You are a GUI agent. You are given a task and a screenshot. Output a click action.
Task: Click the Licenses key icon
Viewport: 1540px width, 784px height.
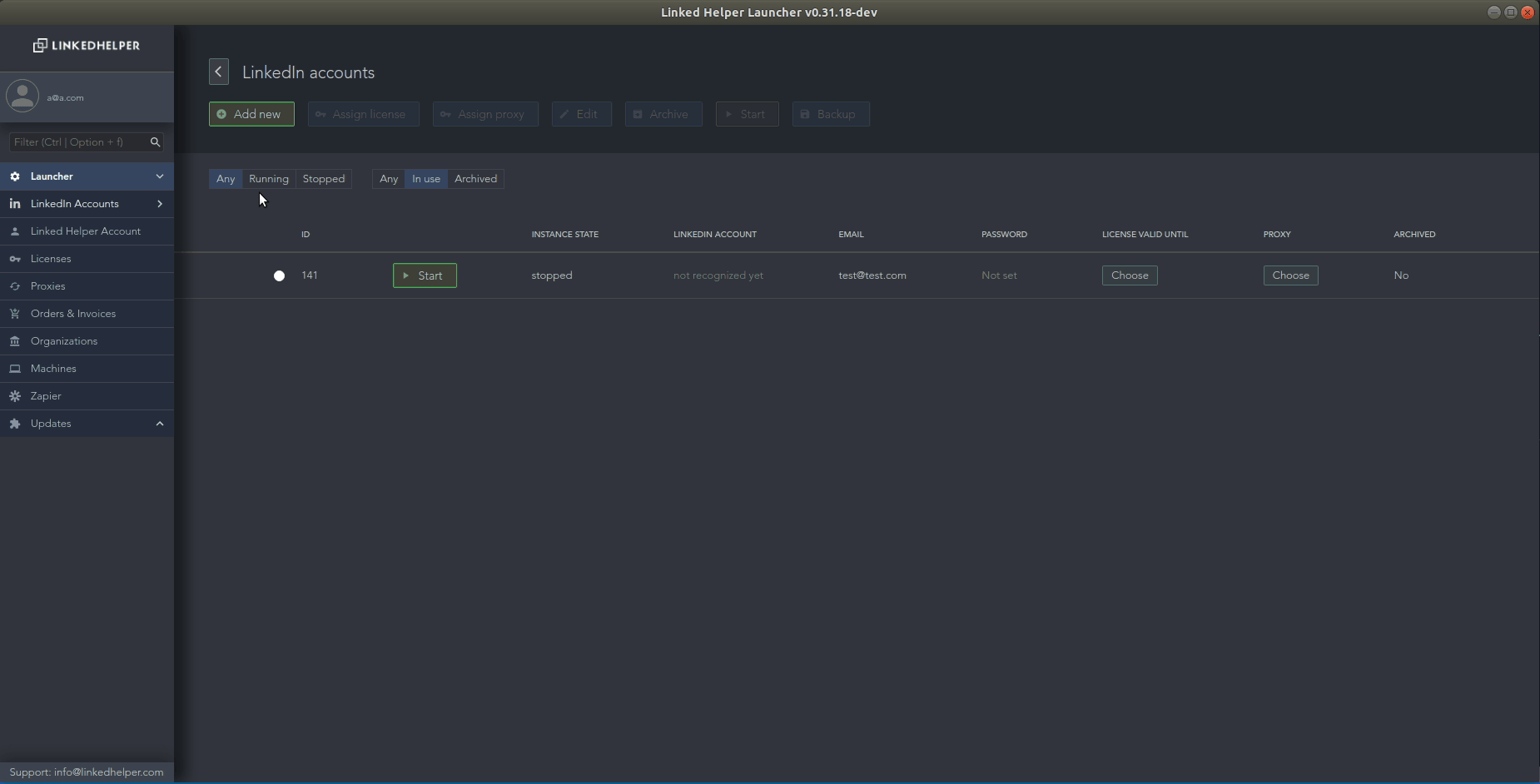point(15,259)
